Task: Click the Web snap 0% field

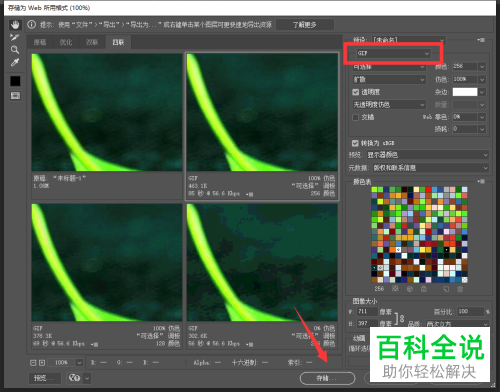Action: pyautogui.click(x=465, y=117)
